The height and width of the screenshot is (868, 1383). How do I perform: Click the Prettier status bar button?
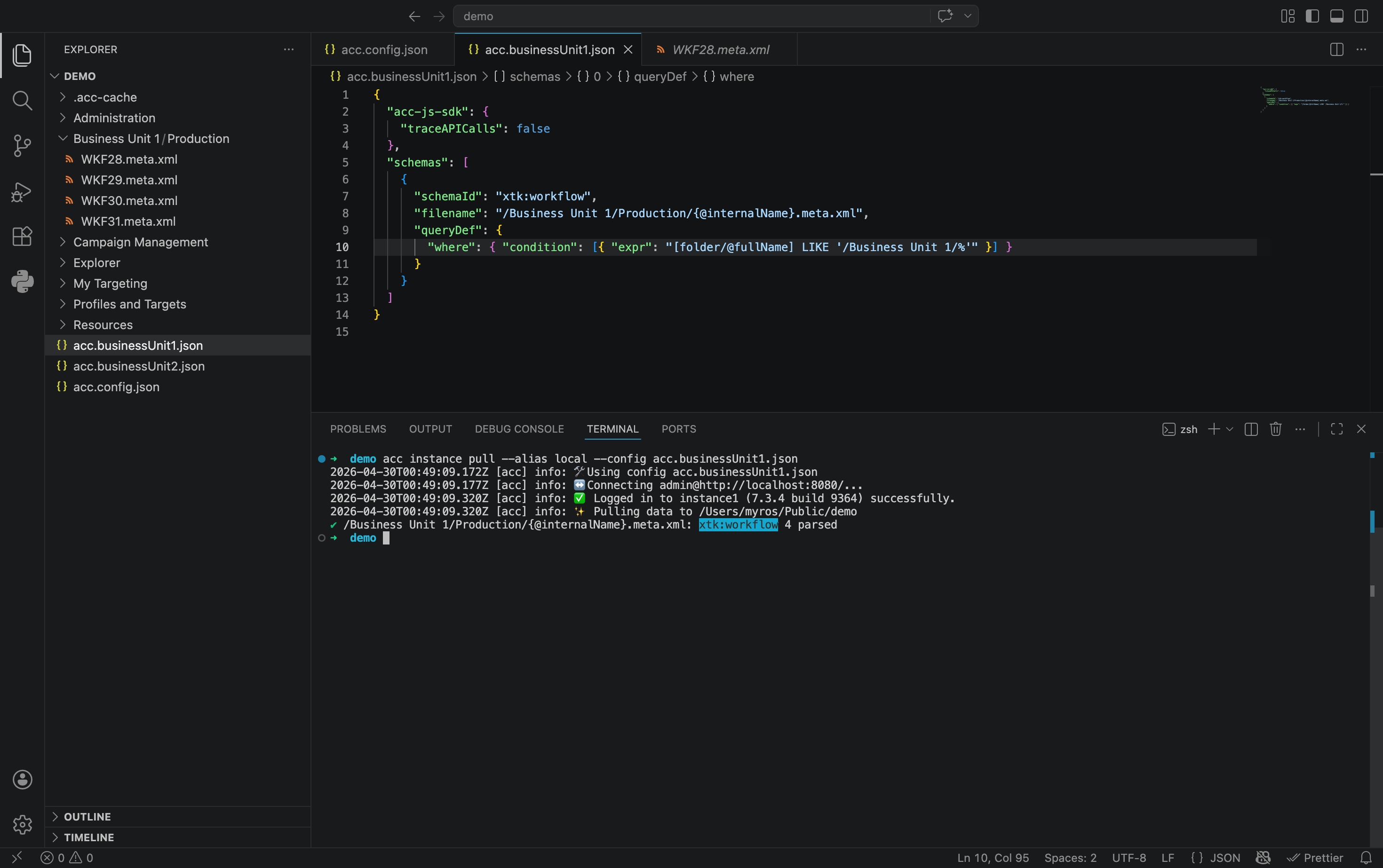tap(1315, 858)
